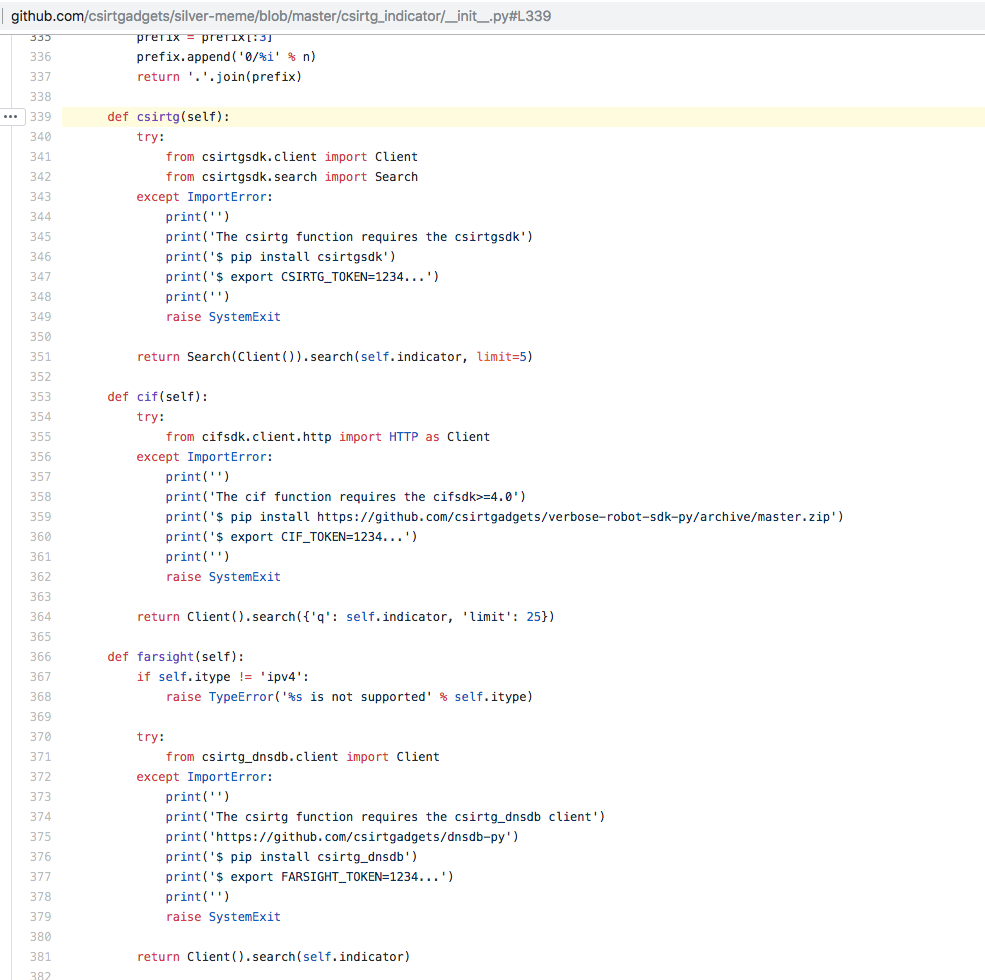The width and height of the screenshot is (985, 980).
Task: Click "return '.'.join(prefix)" line
Action: [219, 77]
